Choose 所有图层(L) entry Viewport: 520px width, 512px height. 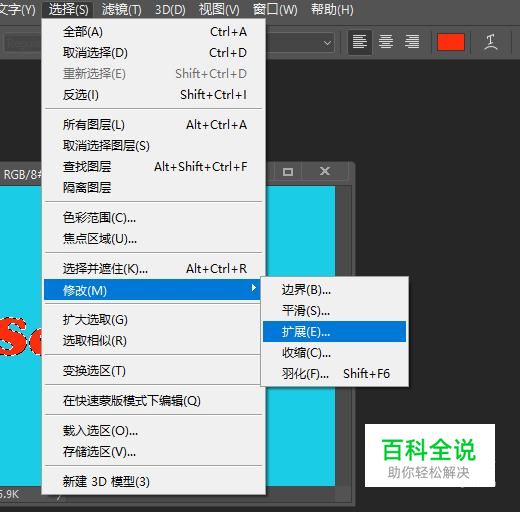pyautogui.click(x=153, y=125)
